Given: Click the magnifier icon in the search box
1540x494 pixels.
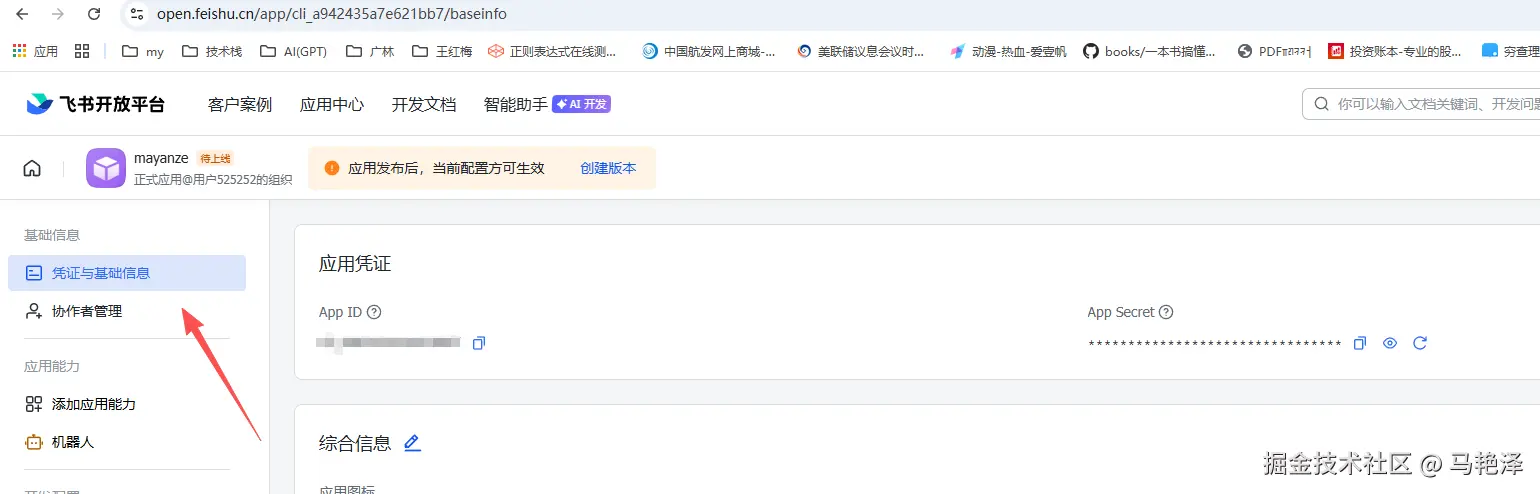Looking at the screenshot, I should 1321,104.
